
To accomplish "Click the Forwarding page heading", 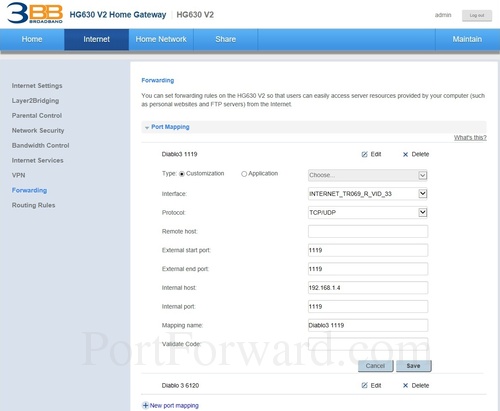I will 158,80.
